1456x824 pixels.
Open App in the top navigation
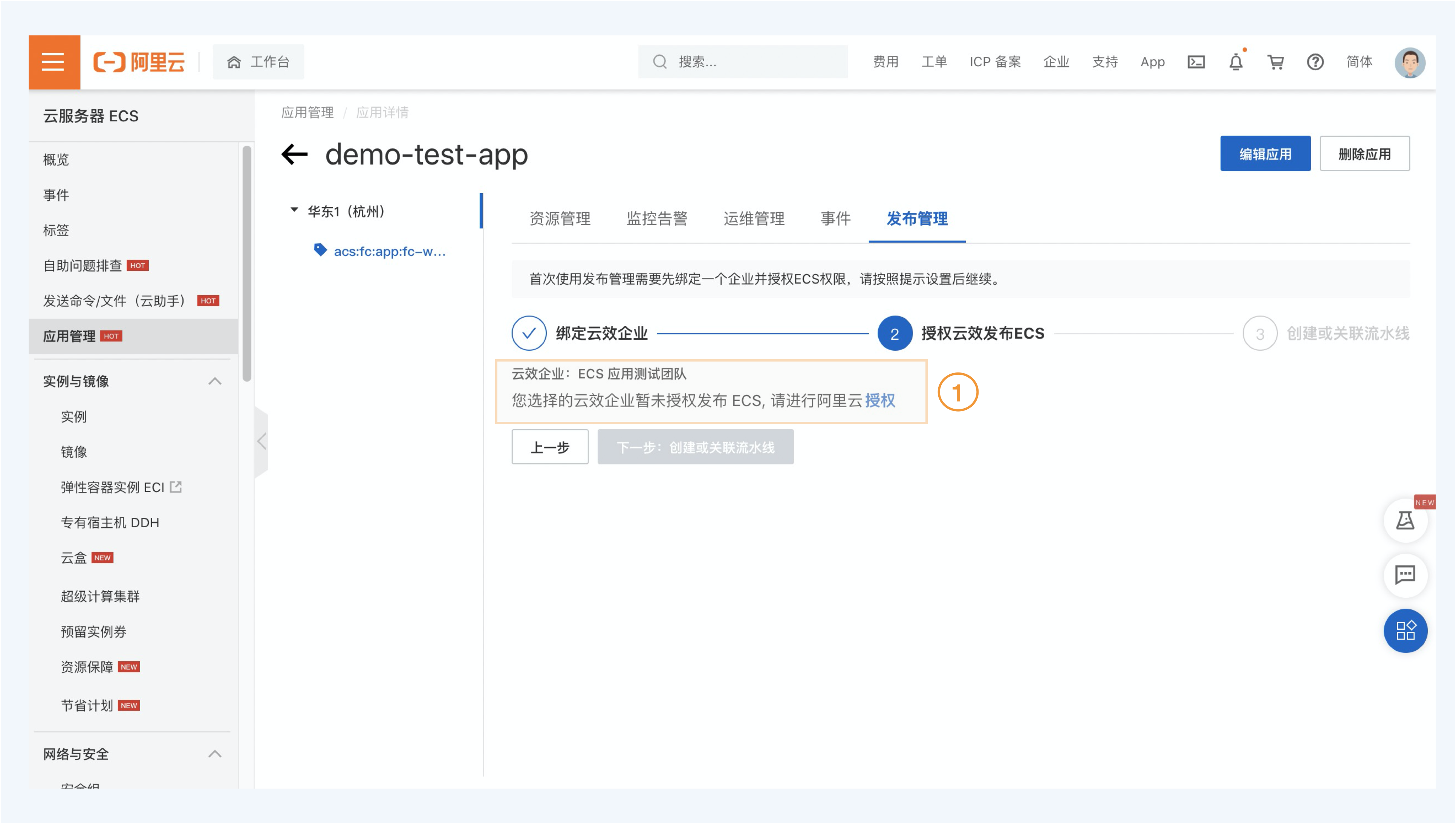1152,62
